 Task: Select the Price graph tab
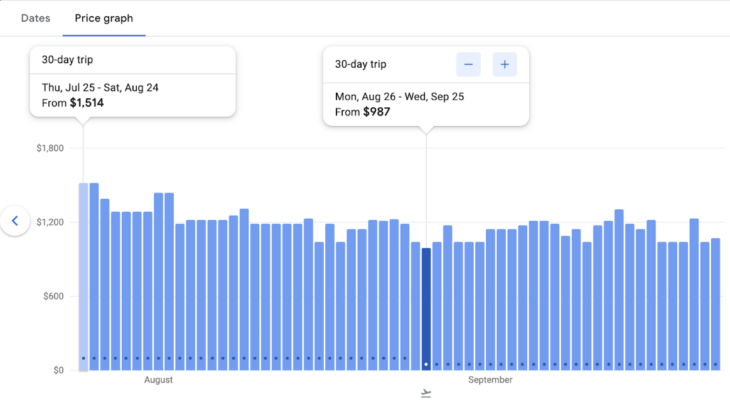[104, 18]
